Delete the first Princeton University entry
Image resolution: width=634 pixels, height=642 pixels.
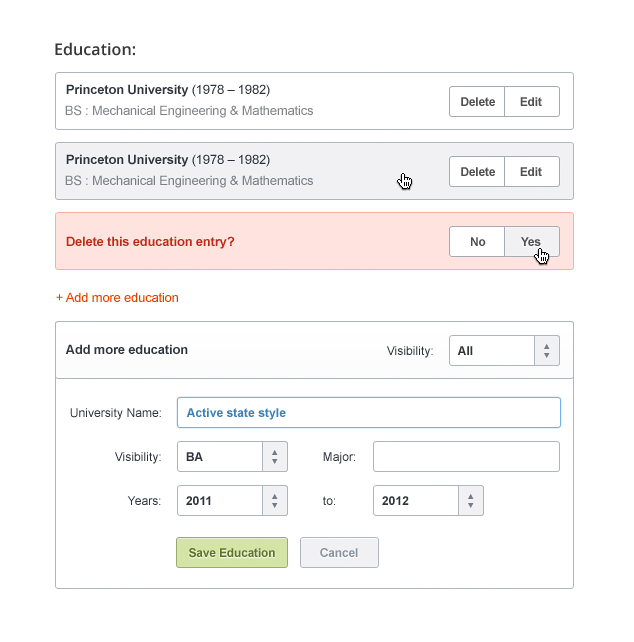tap(477, 102)
